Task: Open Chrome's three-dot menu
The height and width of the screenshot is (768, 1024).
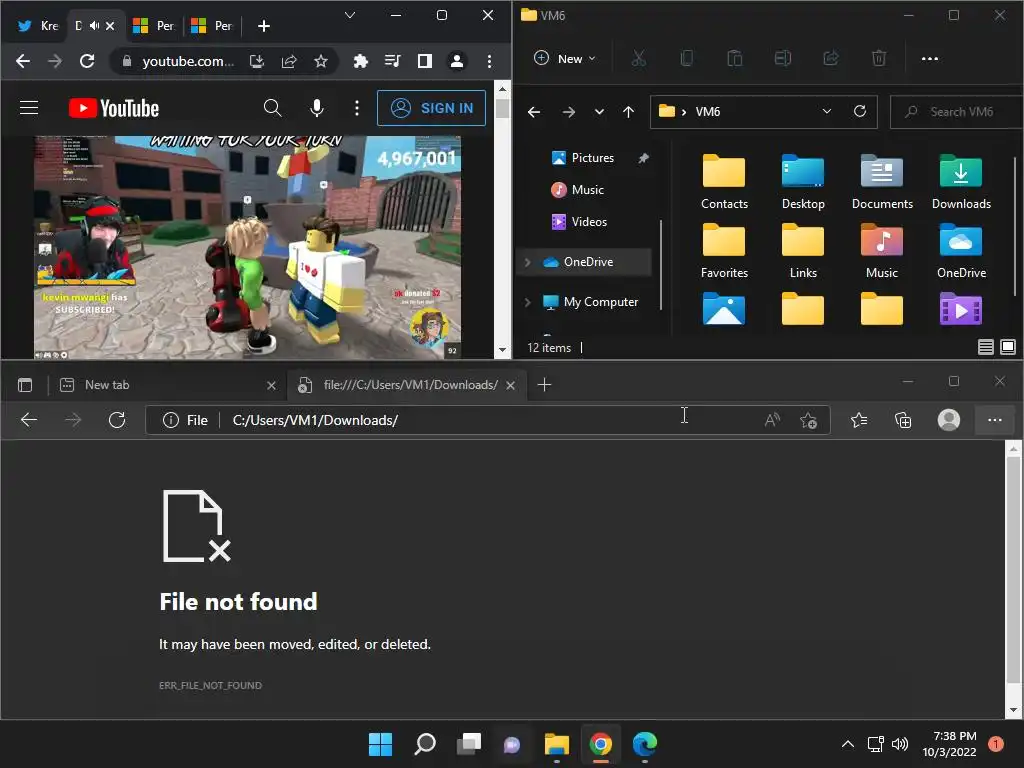Action: (x=489, y=61)
